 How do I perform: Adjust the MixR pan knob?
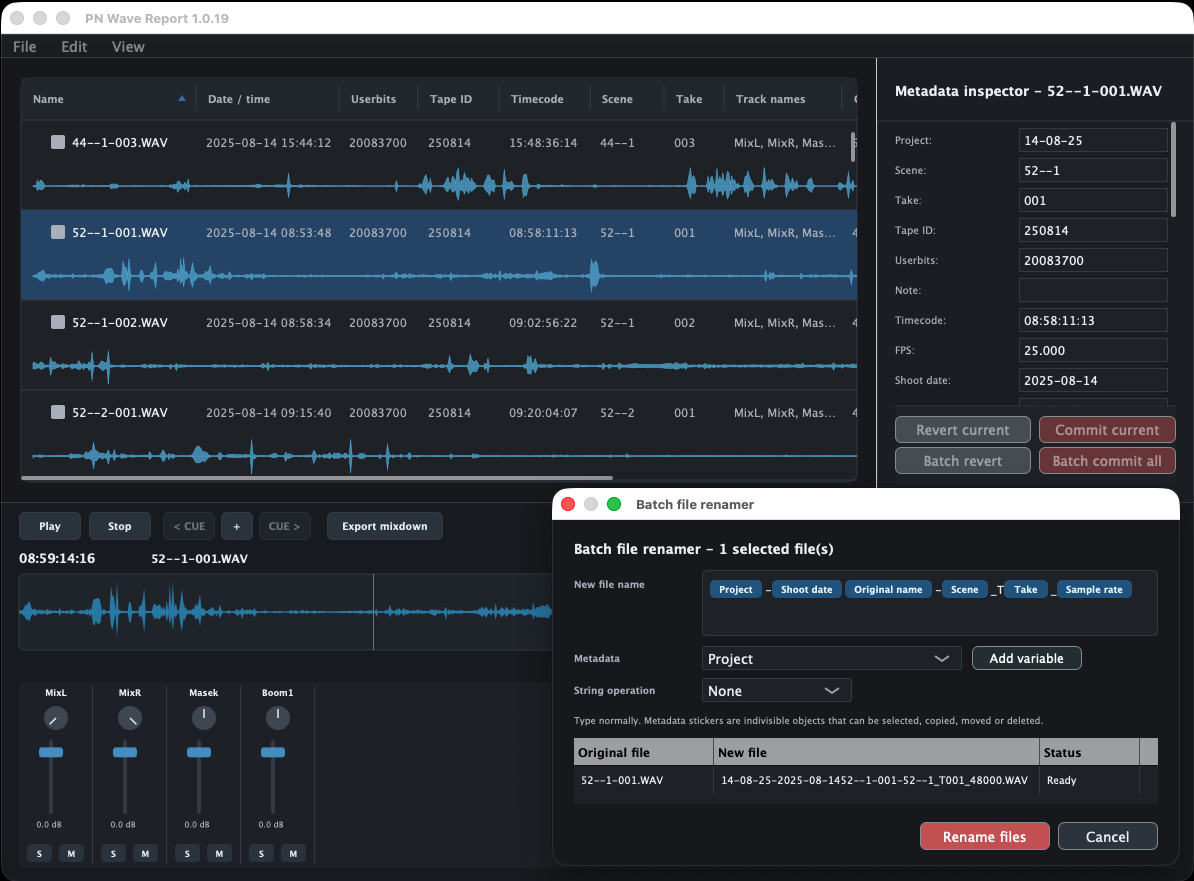tap(129, 718)
